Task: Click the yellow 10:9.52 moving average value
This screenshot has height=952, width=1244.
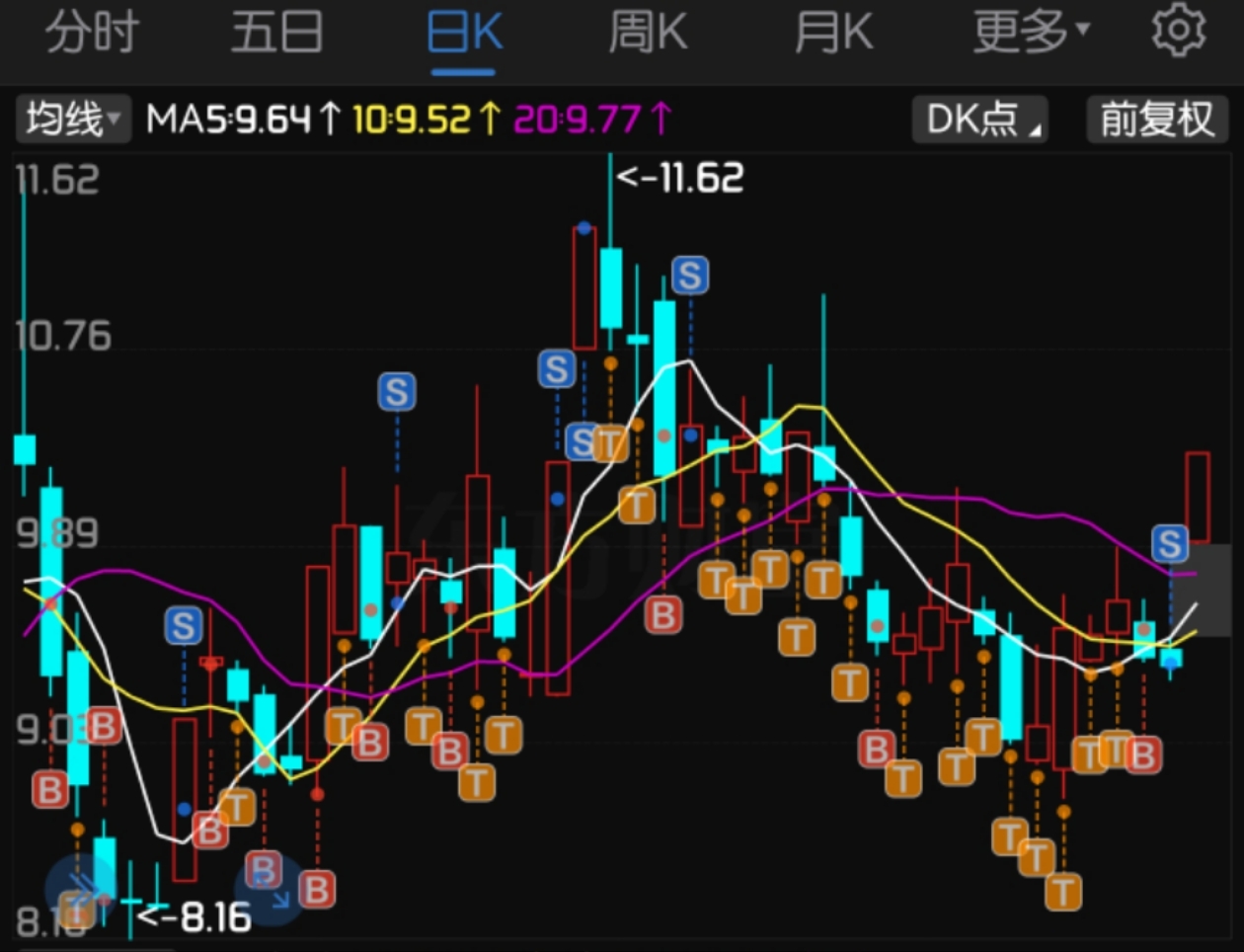Action: [427, 119]
